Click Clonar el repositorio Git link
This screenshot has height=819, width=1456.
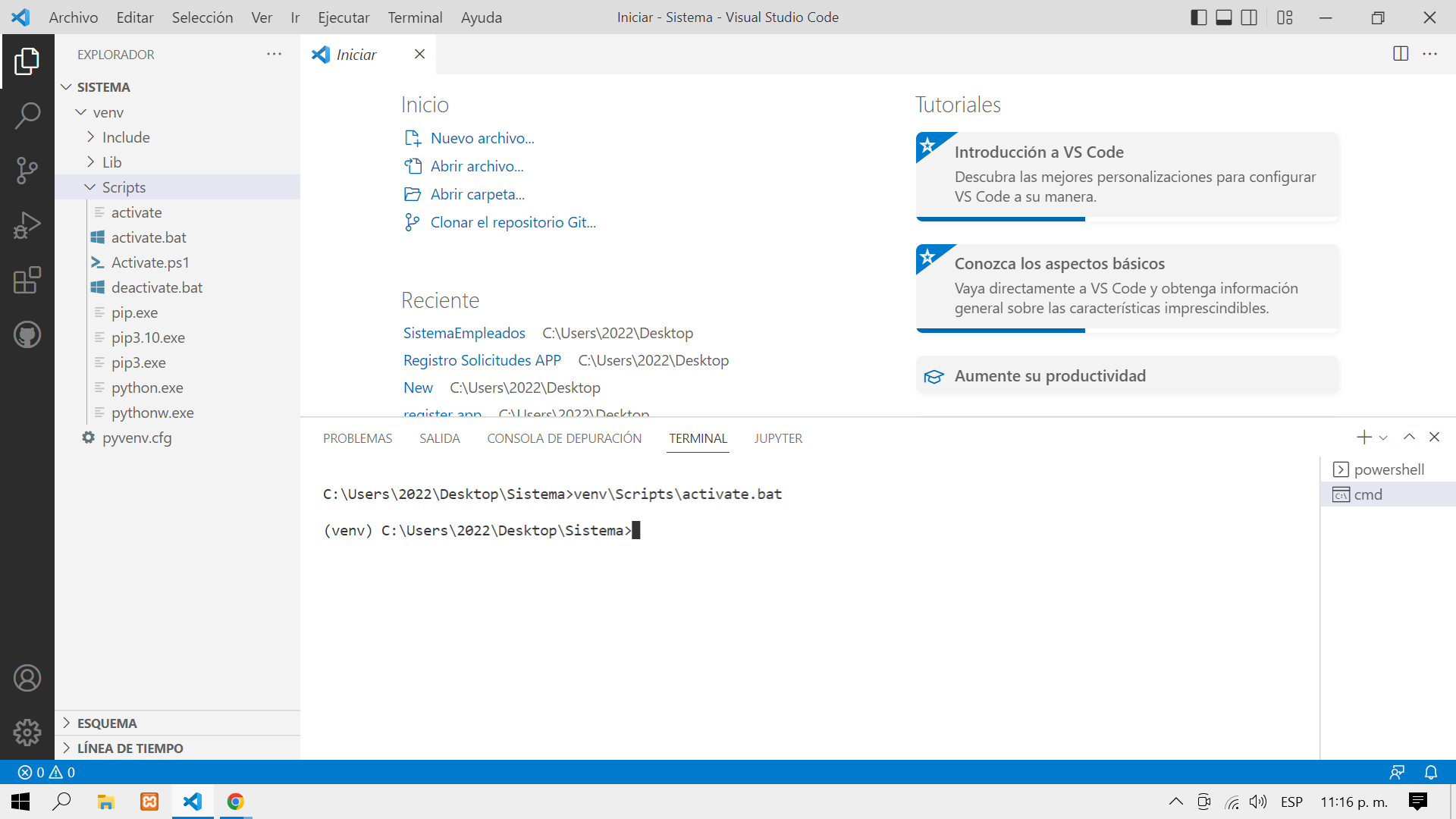pos(513,222)
